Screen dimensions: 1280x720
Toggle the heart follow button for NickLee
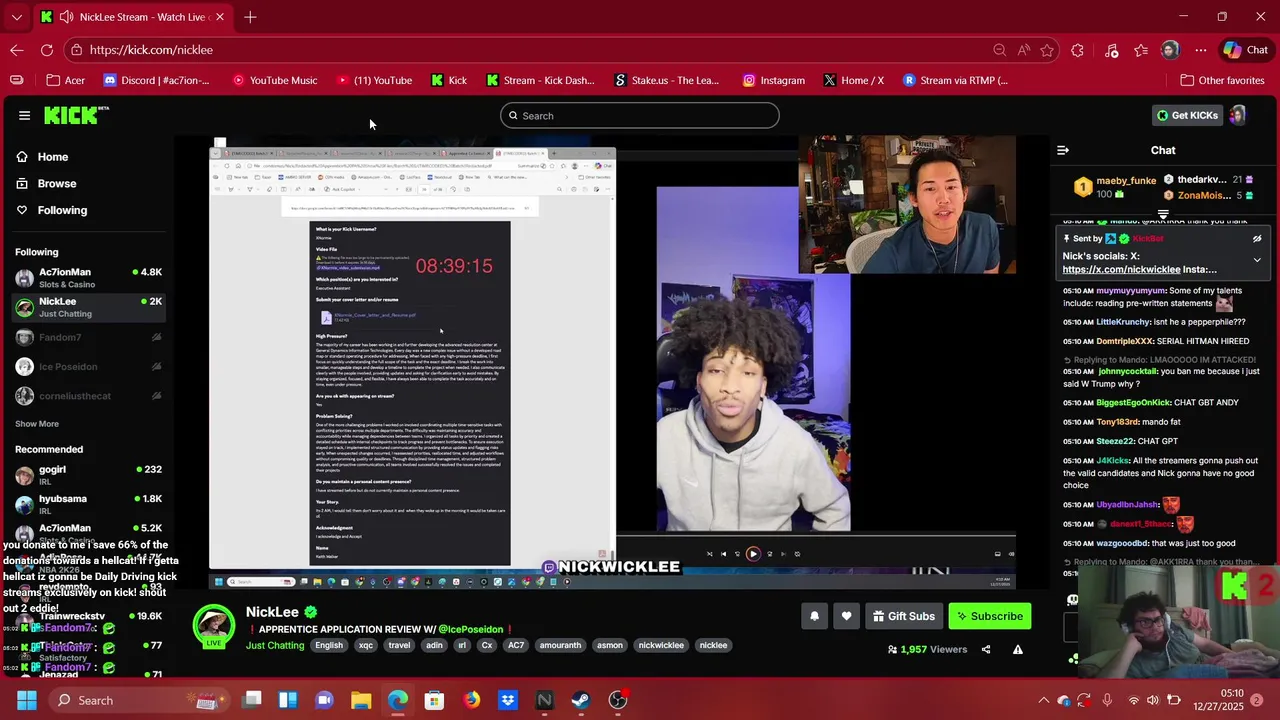[846, 616]
